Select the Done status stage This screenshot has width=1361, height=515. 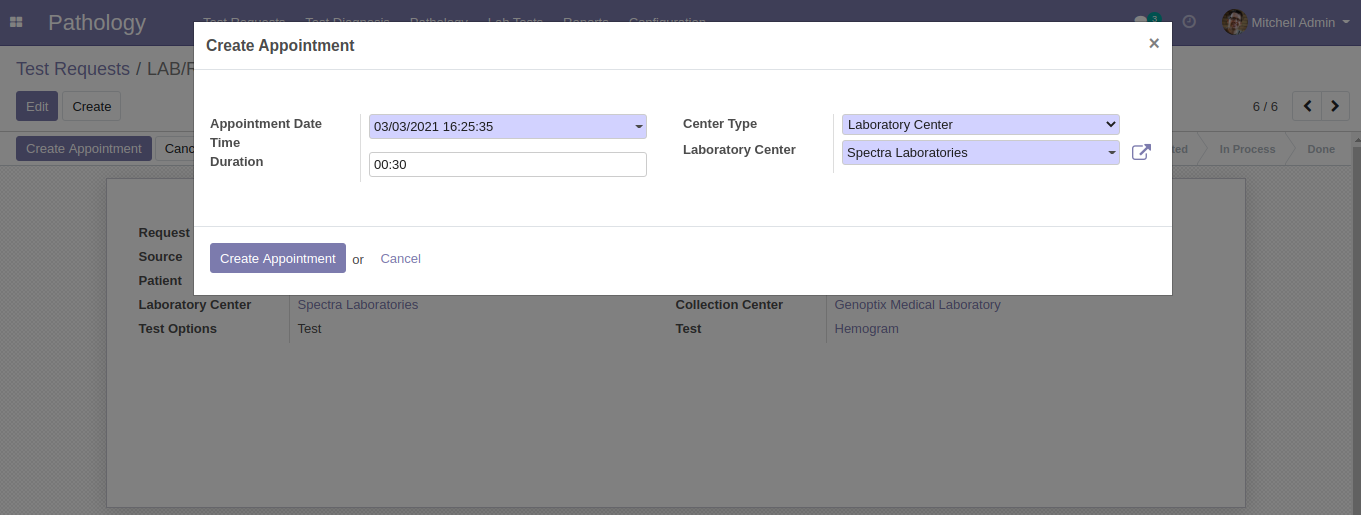1320,149
